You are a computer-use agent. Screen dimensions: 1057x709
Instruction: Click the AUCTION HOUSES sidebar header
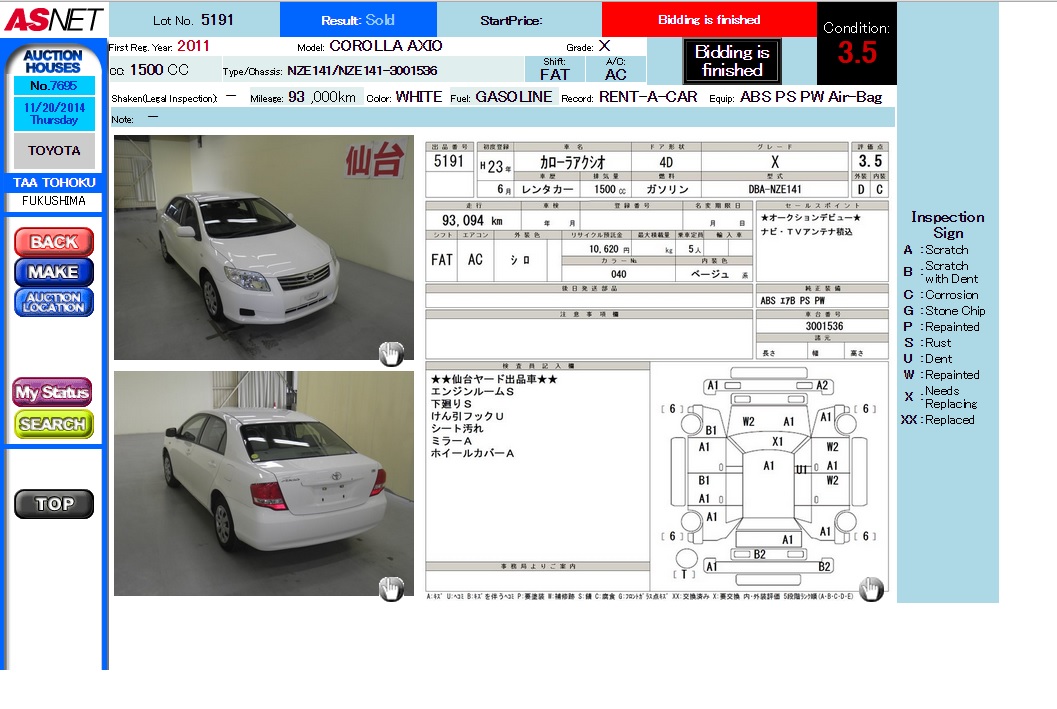pyautogui.click(x=53, y=62)
